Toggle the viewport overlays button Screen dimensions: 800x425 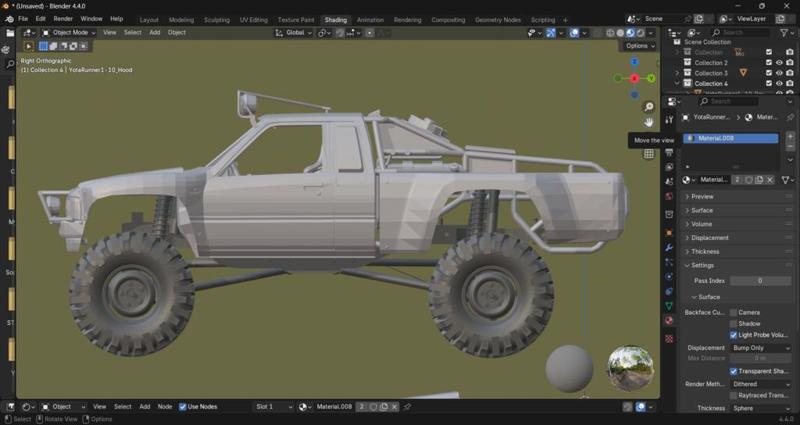[x=574, y=33]
